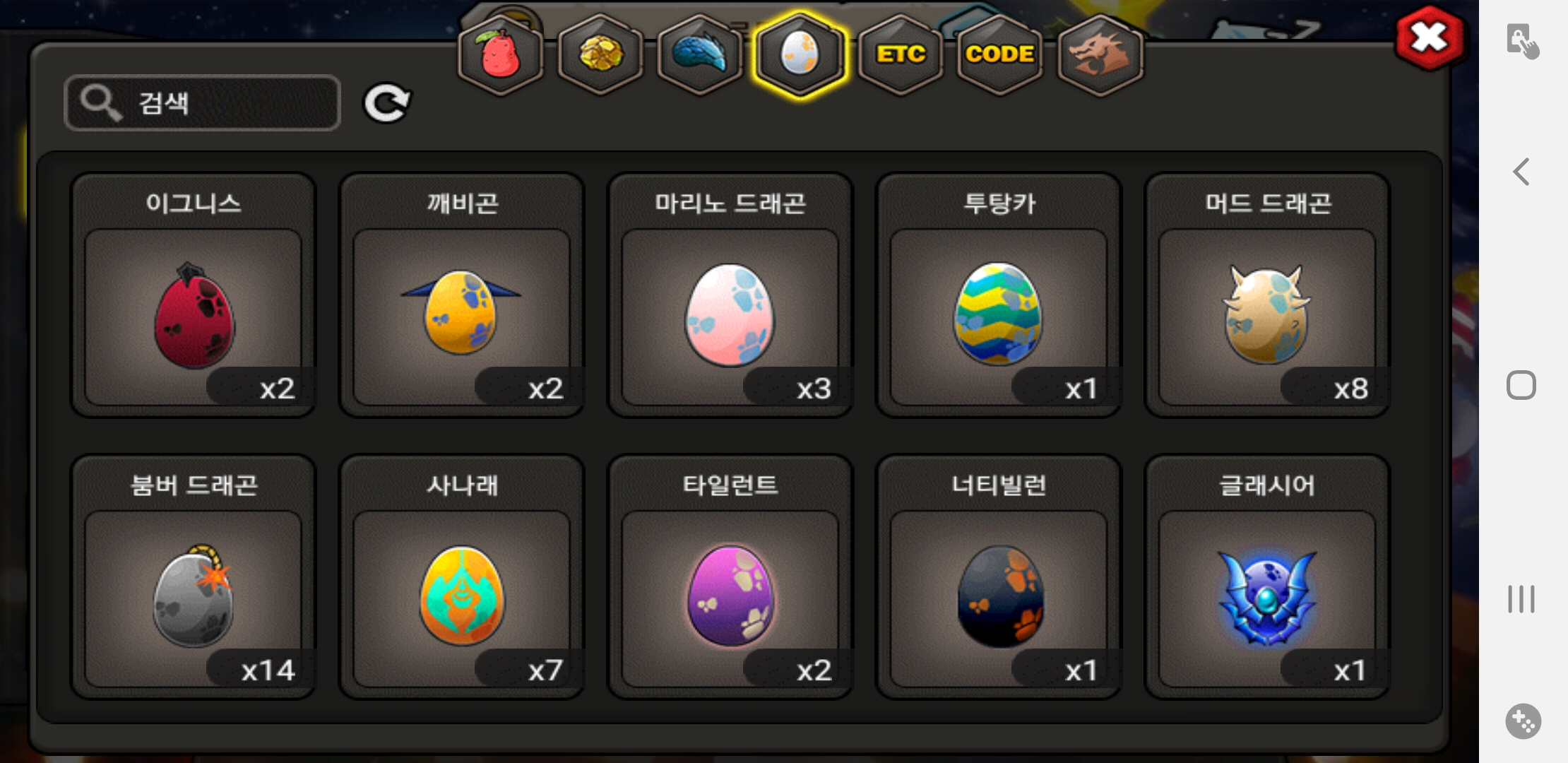The height and width of the screenshot is (763, 1568).
Task: Switch to the gold nugget tab
Action: [601, 55]
